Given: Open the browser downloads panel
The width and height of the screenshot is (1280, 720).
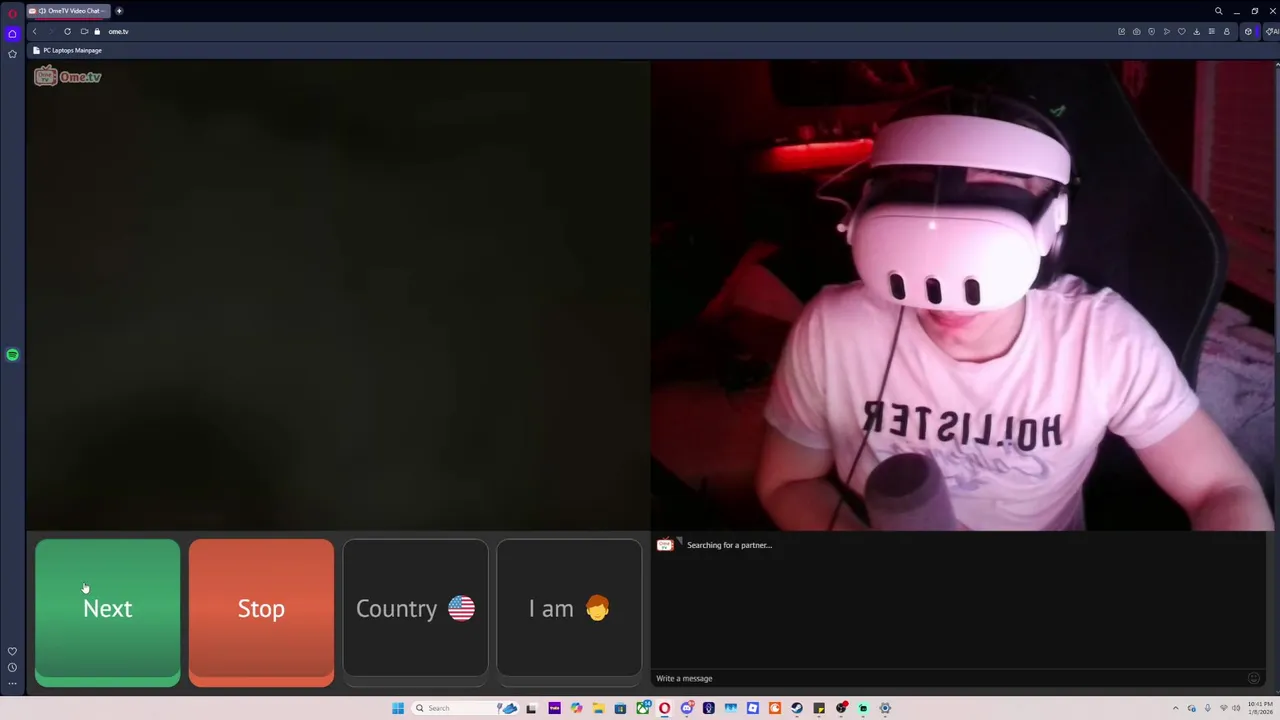Looking at the screenshot, I should 1197,31.
